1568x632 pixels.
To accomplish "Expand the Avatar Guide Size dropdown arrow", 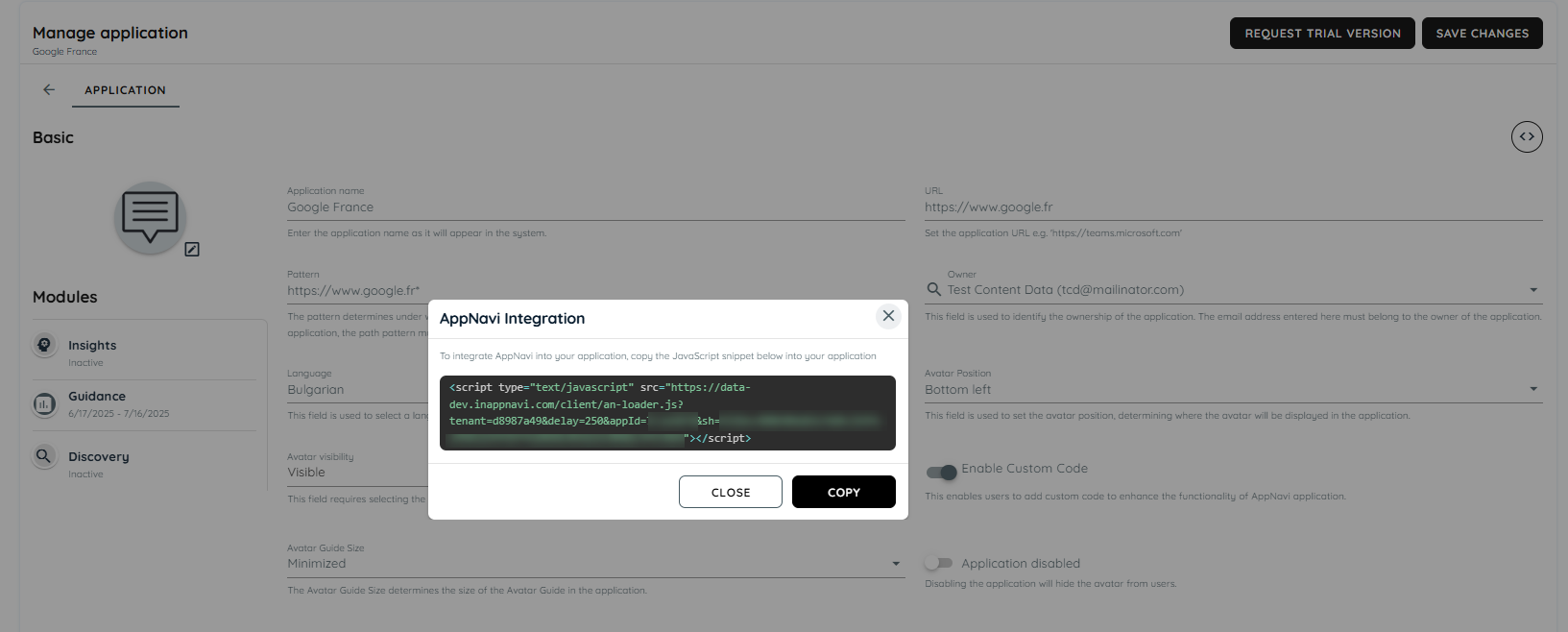I will pyautogui.click(x=896, y=564).
